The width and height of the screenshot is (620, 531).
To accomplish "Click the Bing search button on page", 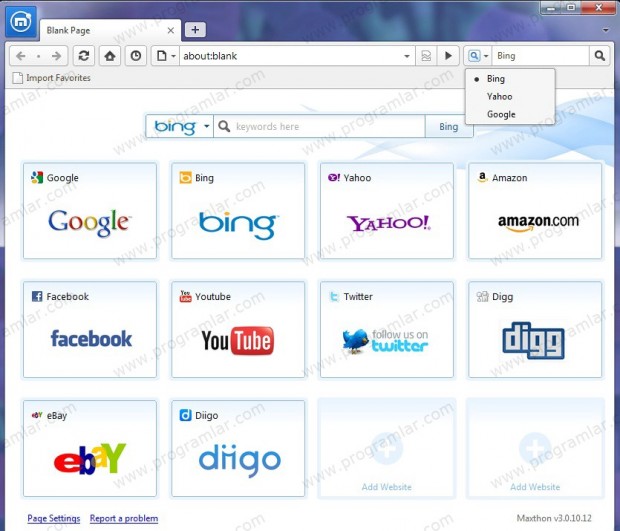I will point(448,127).
